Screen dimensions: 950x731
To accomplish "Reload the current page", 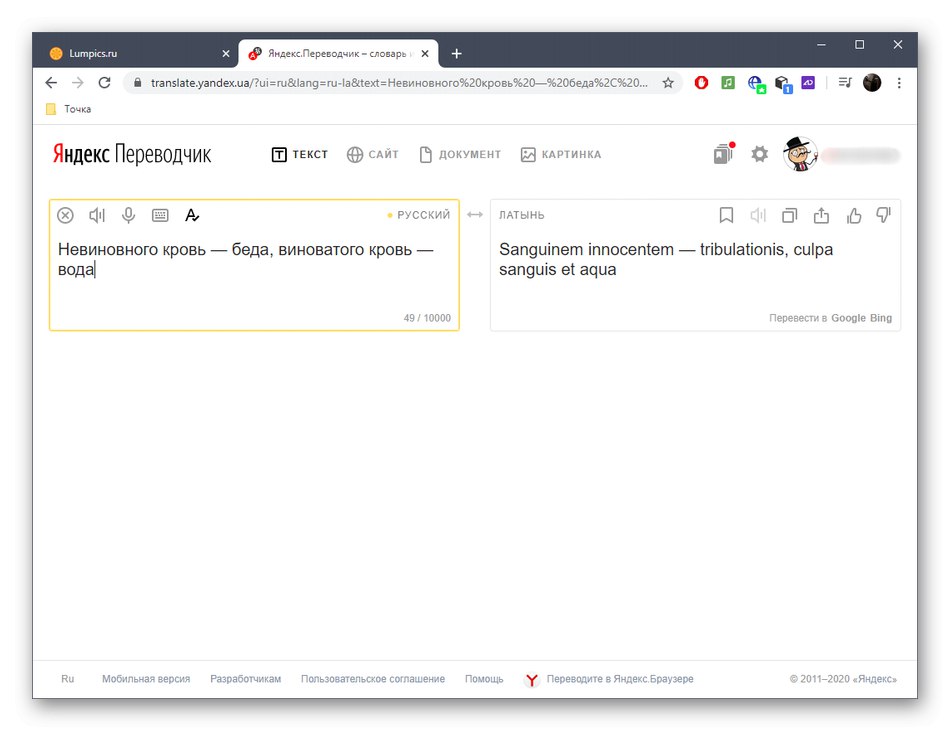I will coord(104,83).
